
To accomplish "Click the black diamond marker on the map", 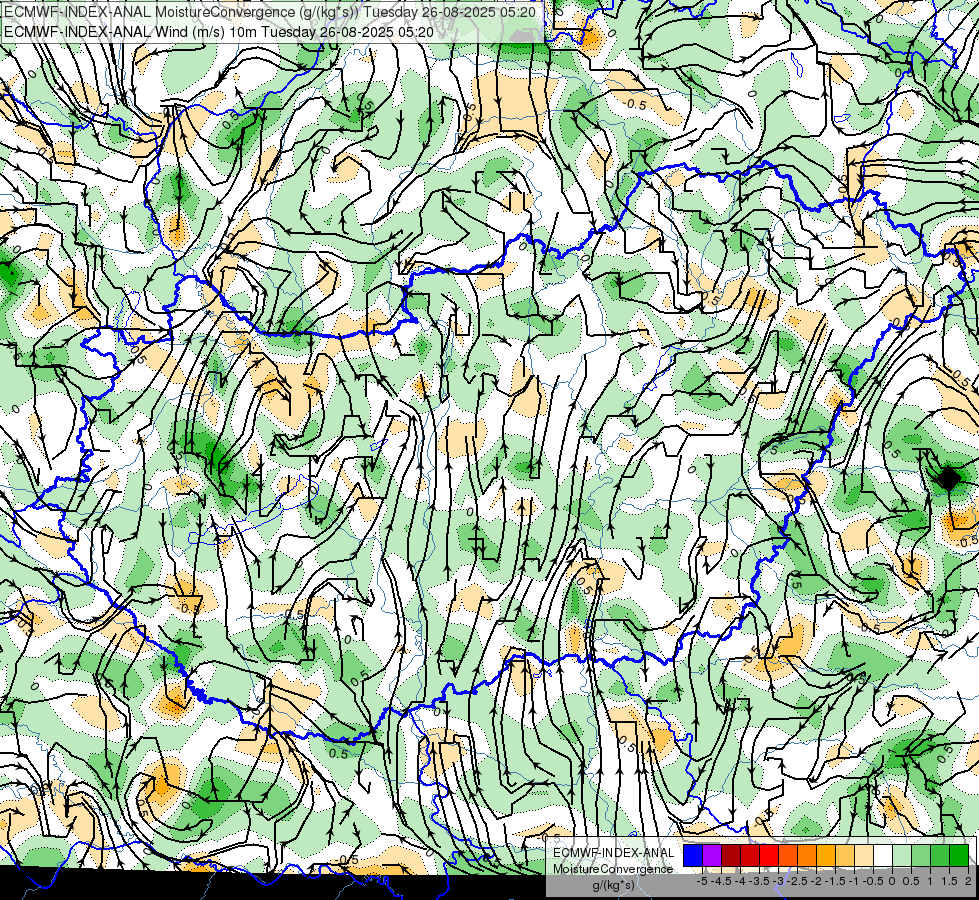I will (948, 478).
